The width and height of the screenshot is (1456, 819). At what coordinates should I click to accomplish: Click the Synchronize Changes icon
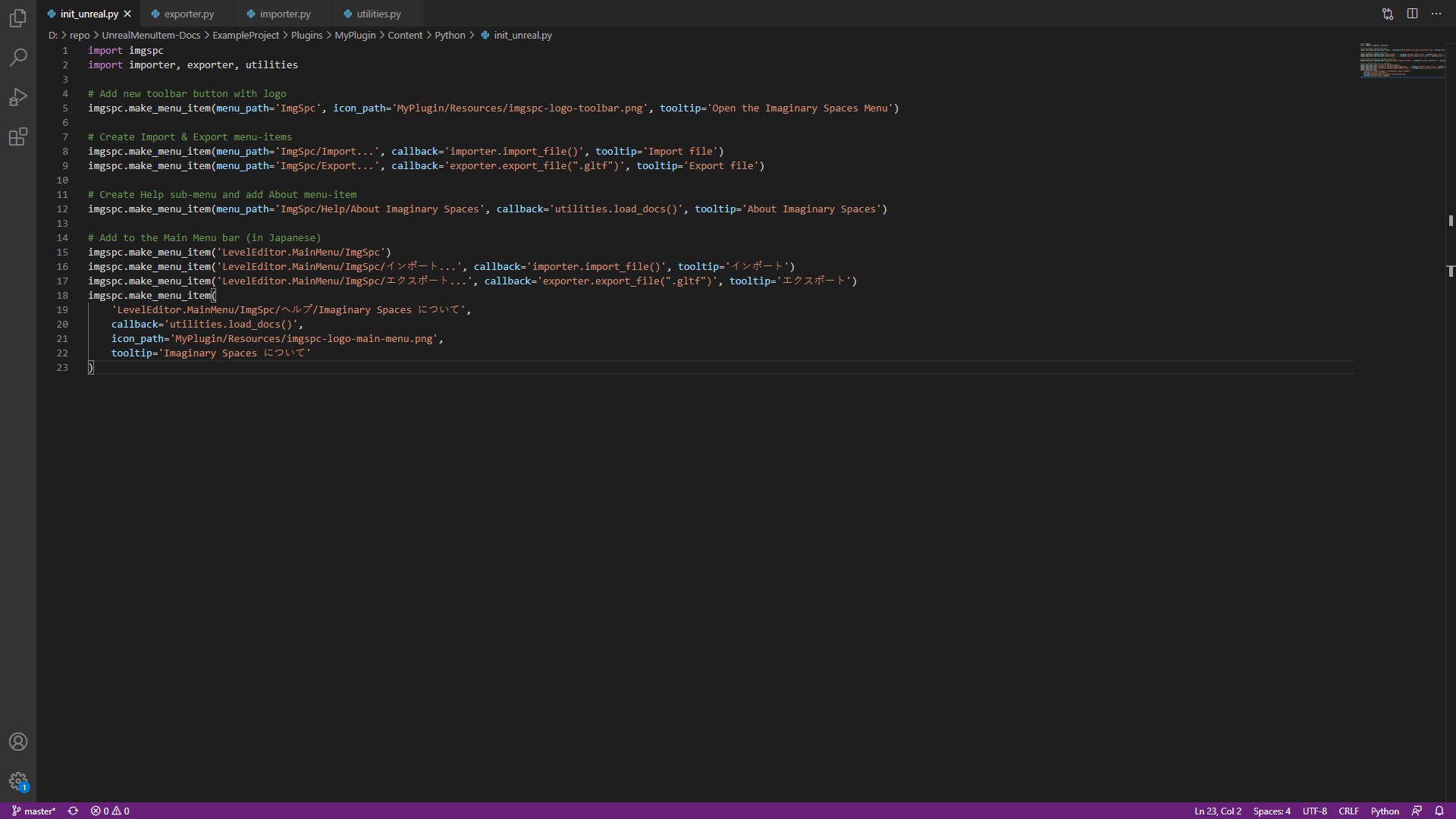click(x=73, y=811)
